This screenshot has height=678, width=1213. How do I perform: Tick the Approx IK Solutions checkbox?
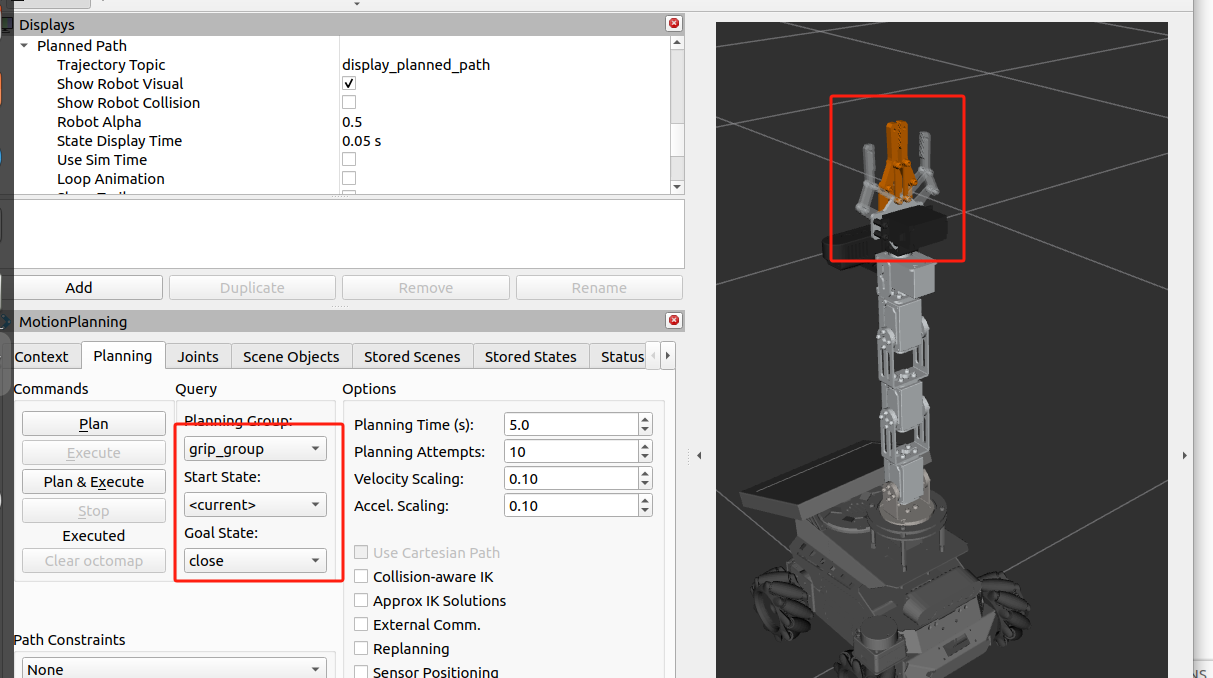click(362, 600)
